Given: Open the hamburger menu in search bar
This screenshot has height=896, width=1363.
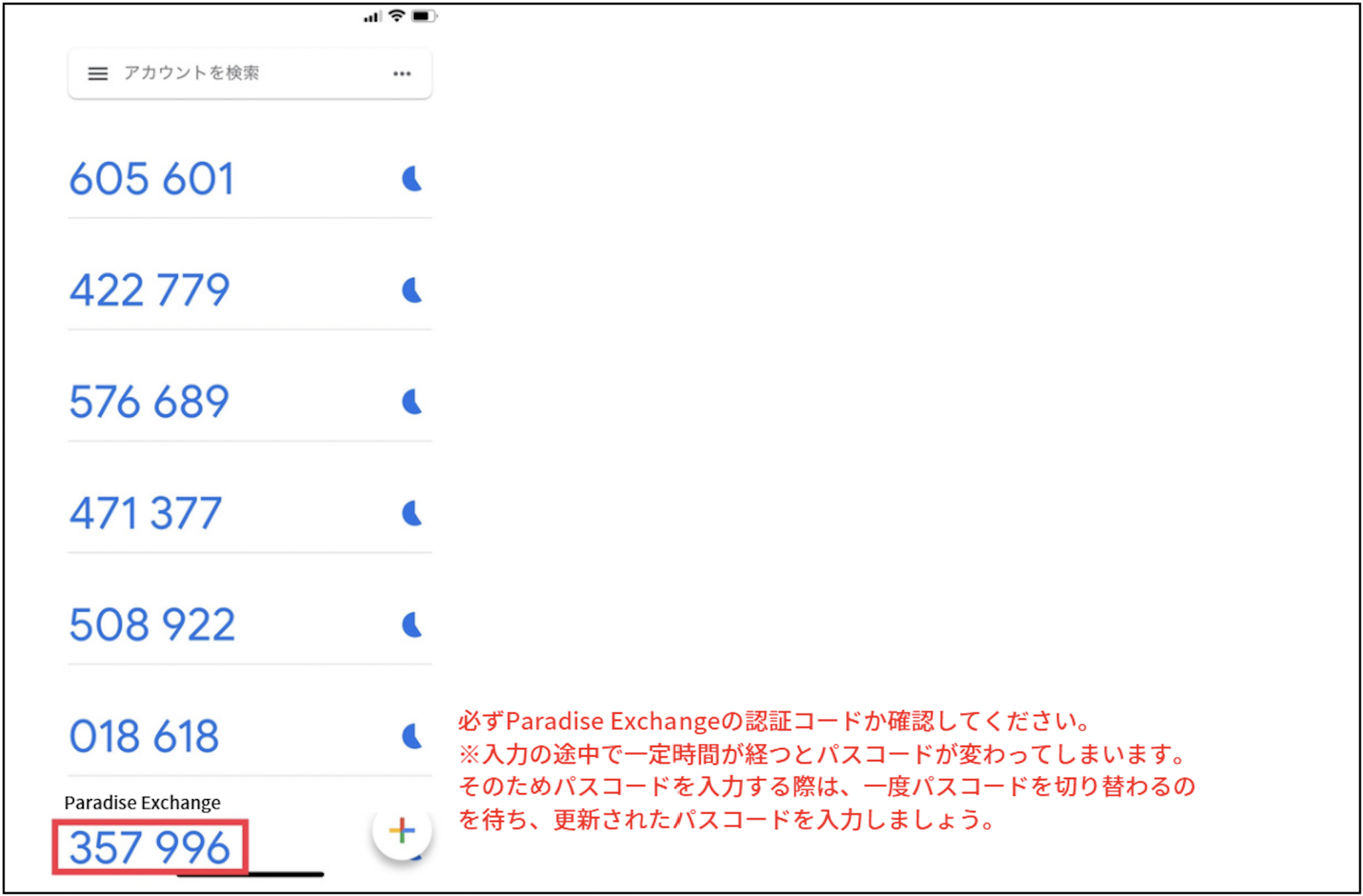Looking at the screenshot, I should click(98, 73).
